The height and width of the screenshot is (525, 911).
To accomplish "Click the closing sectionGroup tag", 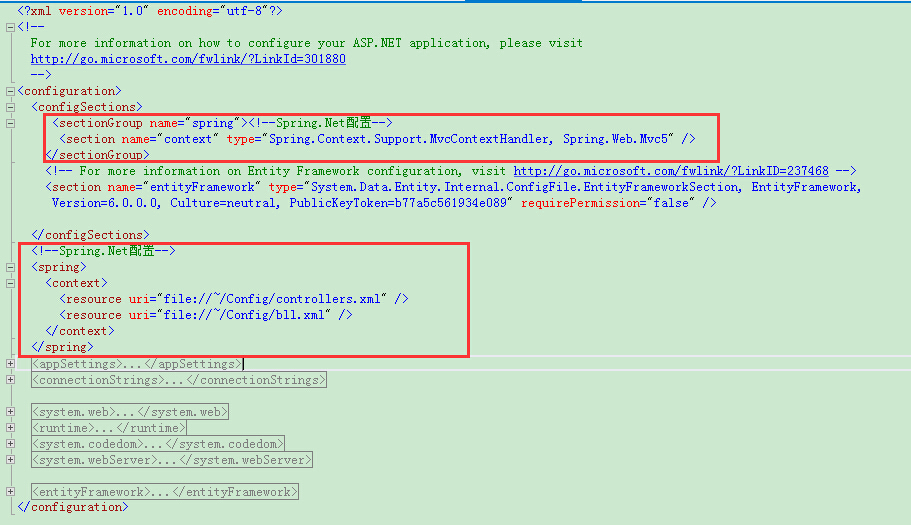I will coord(97,155).
